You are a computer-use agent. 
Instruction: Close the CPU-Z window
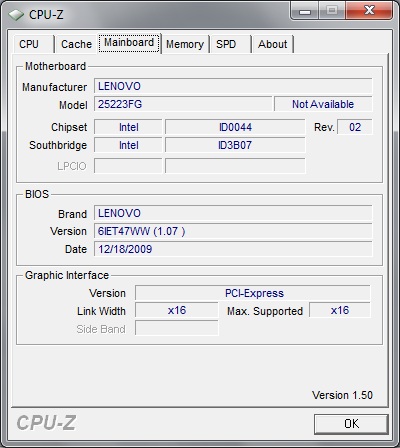369,11
